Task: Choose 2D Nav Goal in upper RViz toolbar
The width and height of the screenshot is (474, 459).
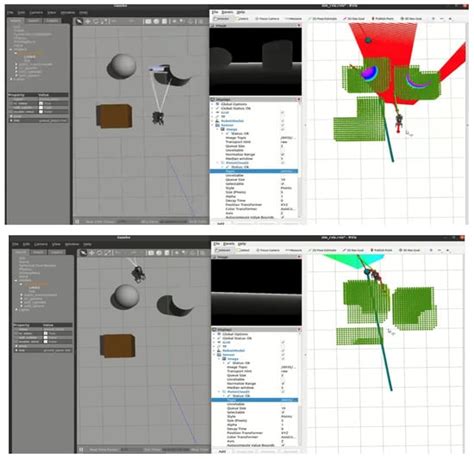Action: (x=354, y=19)
